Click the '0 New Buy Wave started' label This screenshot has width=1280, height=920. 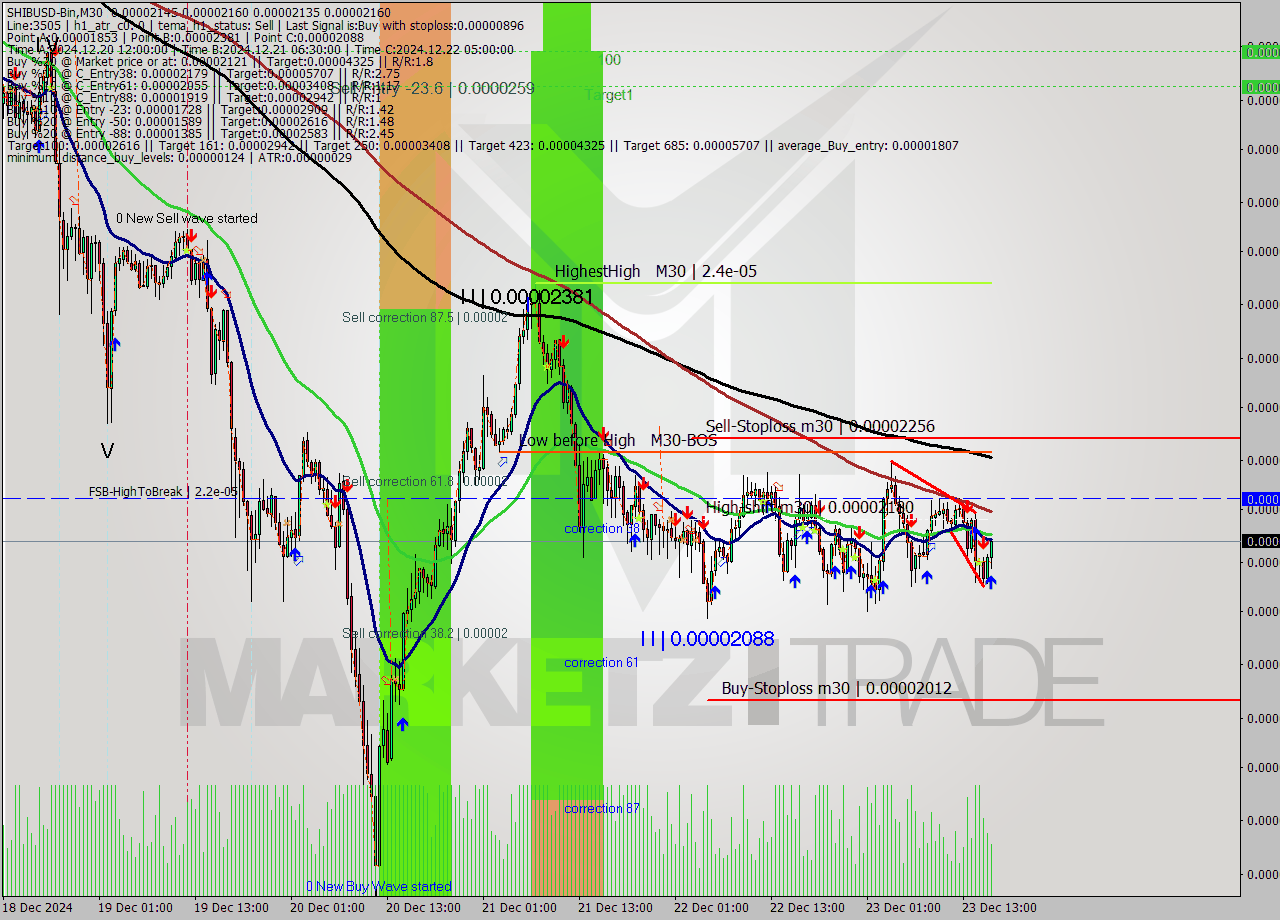click(x=378, y=886)
